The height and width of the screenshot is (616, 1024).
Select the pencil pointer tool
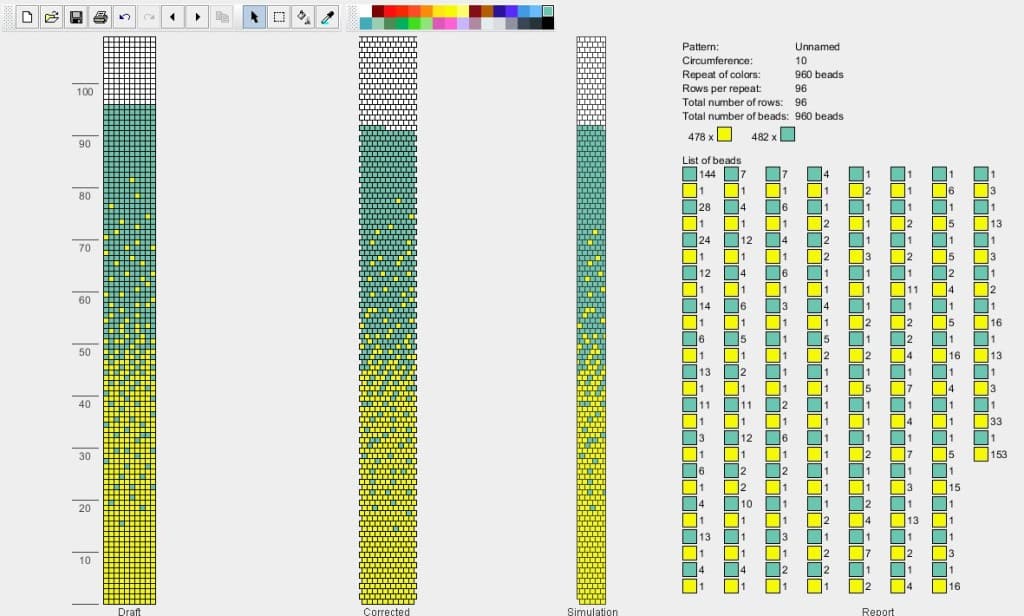coord(254,17)
